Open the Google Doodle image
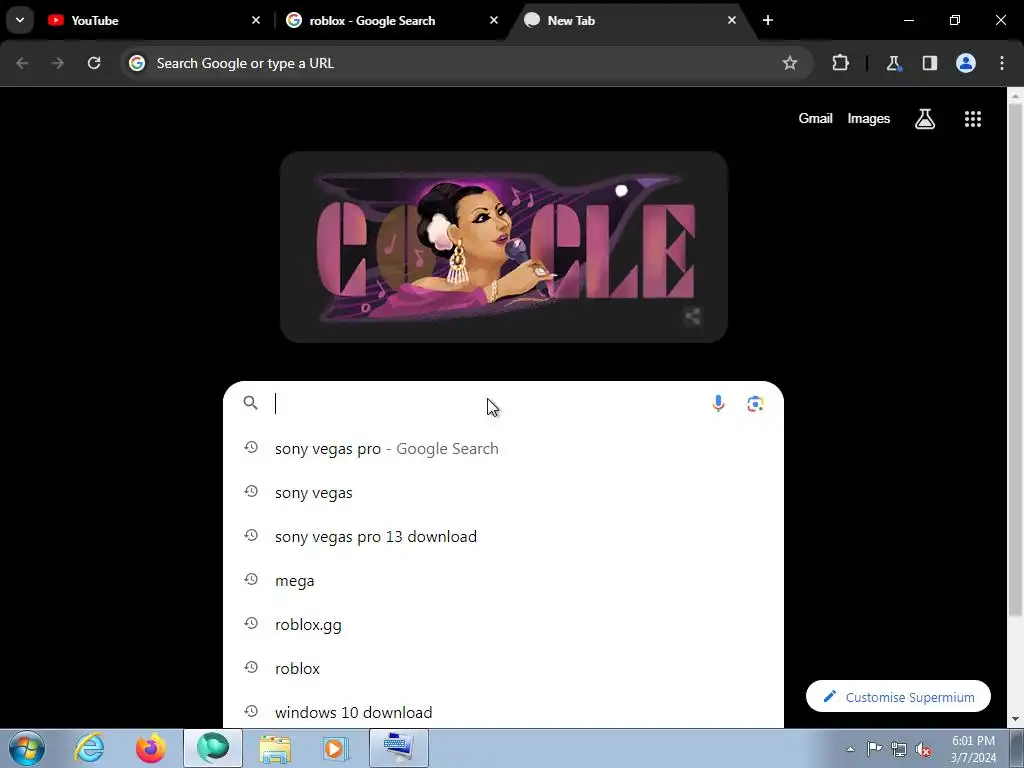The height and width of the screenshot is (768, 1024). pyautogui.click(x=504, y=247)
